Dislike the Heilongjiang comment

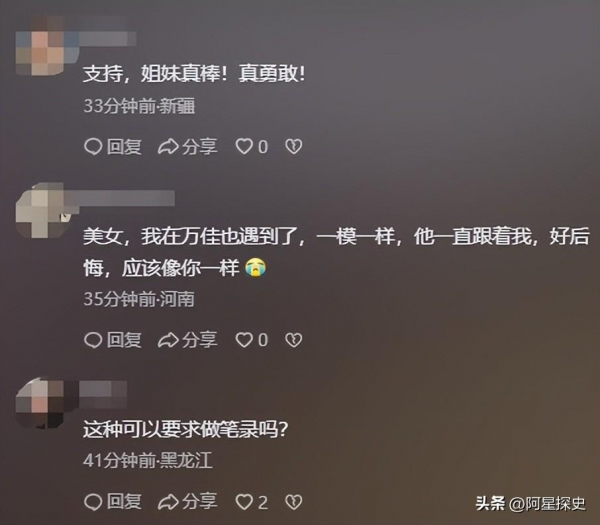(x=293, y=502)
